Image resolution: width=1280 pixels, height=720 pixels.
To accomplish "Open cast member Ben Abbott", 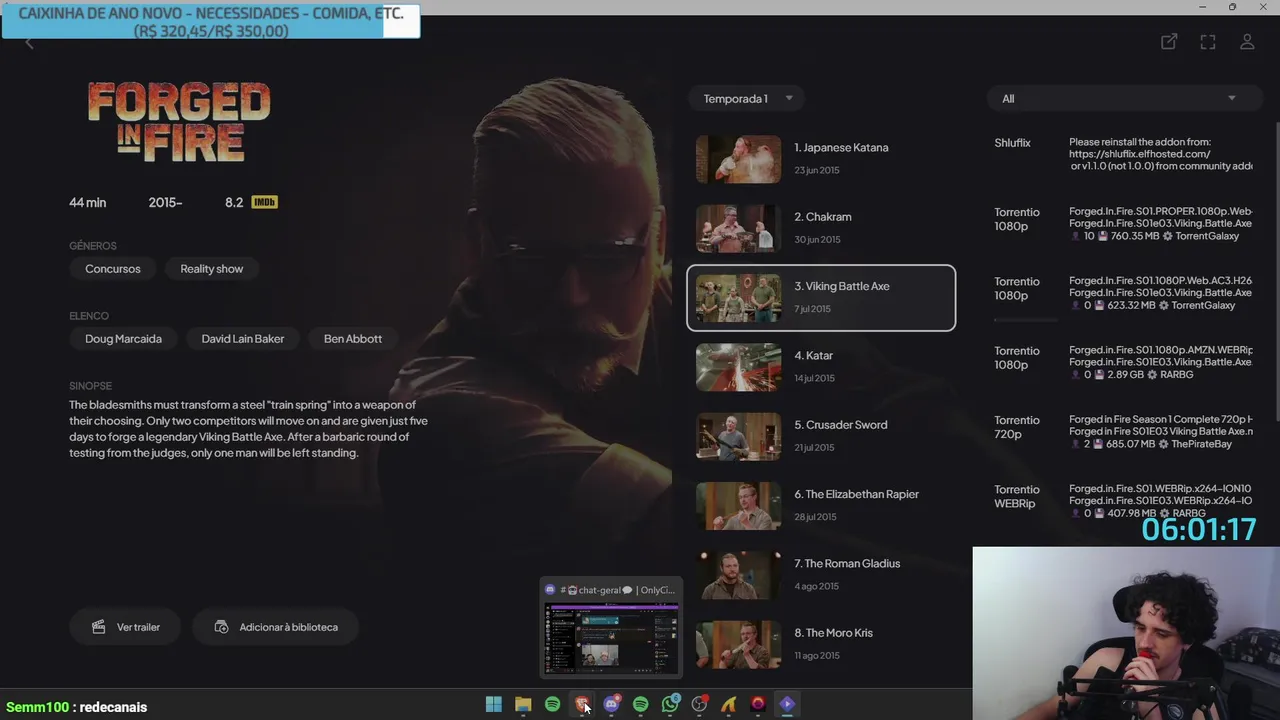I will 353,338.
